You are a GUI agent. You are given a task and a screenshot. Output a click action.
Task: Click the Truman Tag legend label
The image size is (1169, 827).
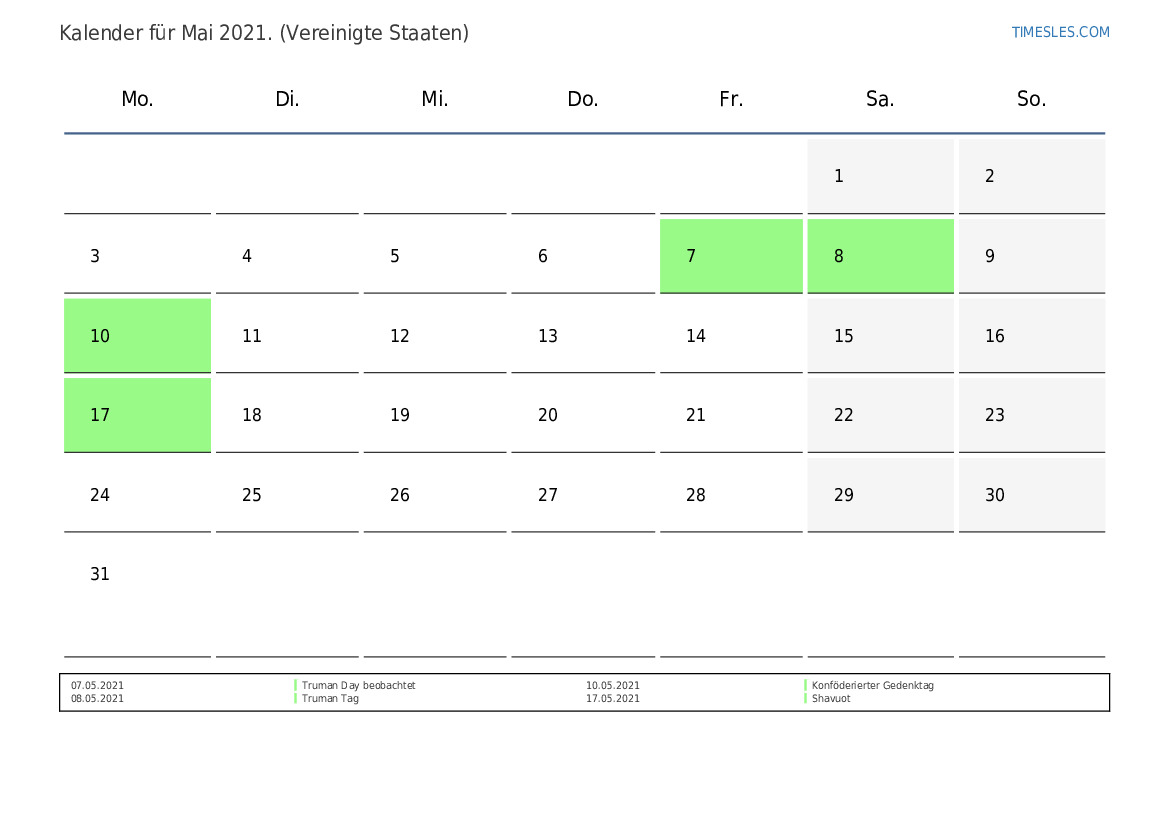coord(330,699)
